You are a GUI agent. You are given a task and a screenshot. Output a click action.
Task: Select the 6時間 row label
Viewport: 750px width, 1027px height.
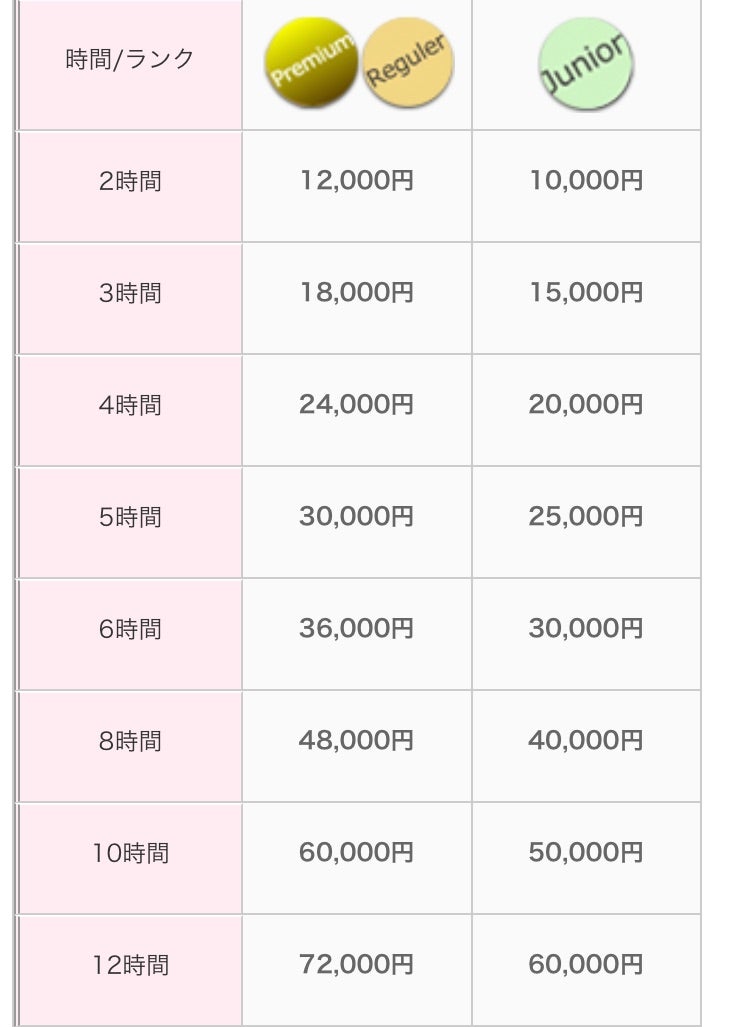(130, 629)
